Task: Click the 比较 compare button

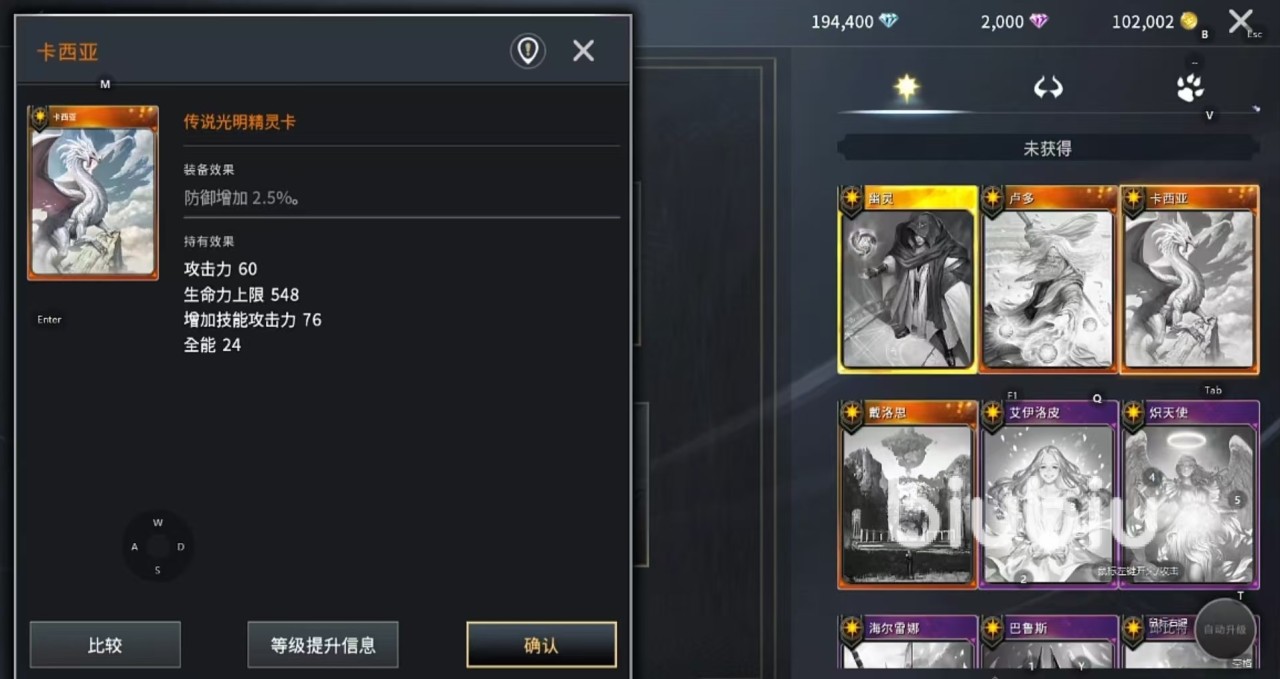Action: pos(105,645)
